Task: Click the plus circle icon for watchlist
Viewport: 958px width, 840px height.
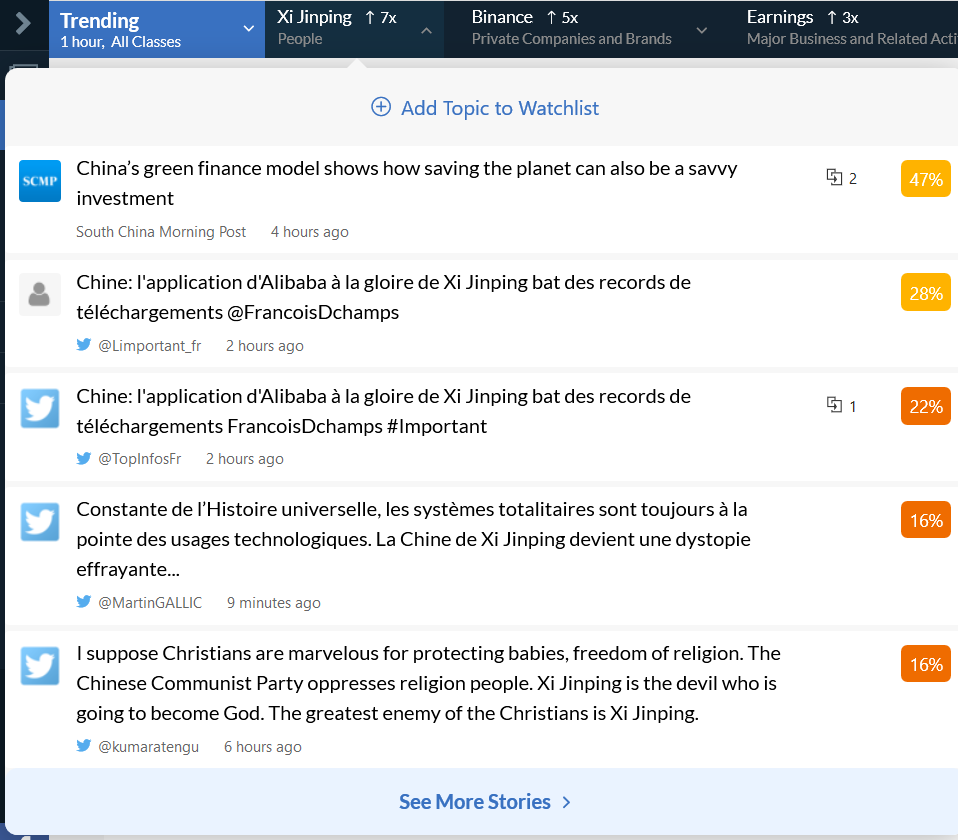Action: [381, 107]
